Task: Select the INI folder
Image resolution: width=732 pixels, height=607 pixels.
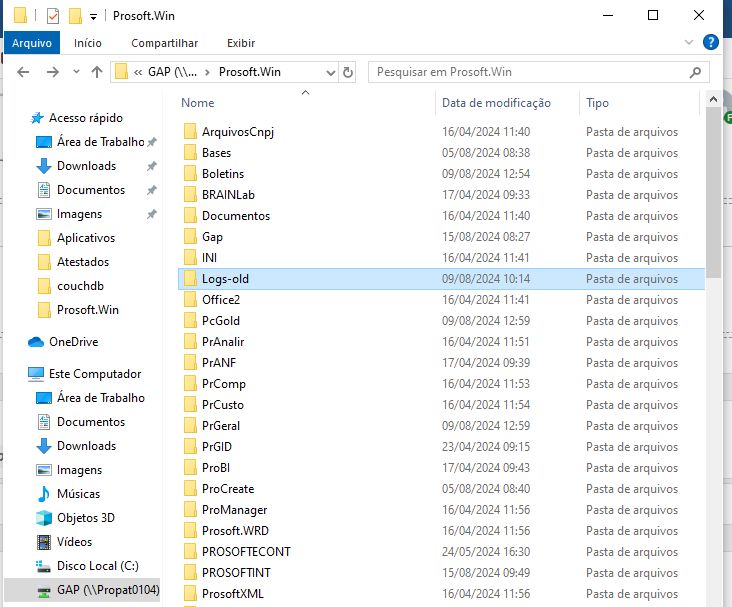Action: (209, 258)
